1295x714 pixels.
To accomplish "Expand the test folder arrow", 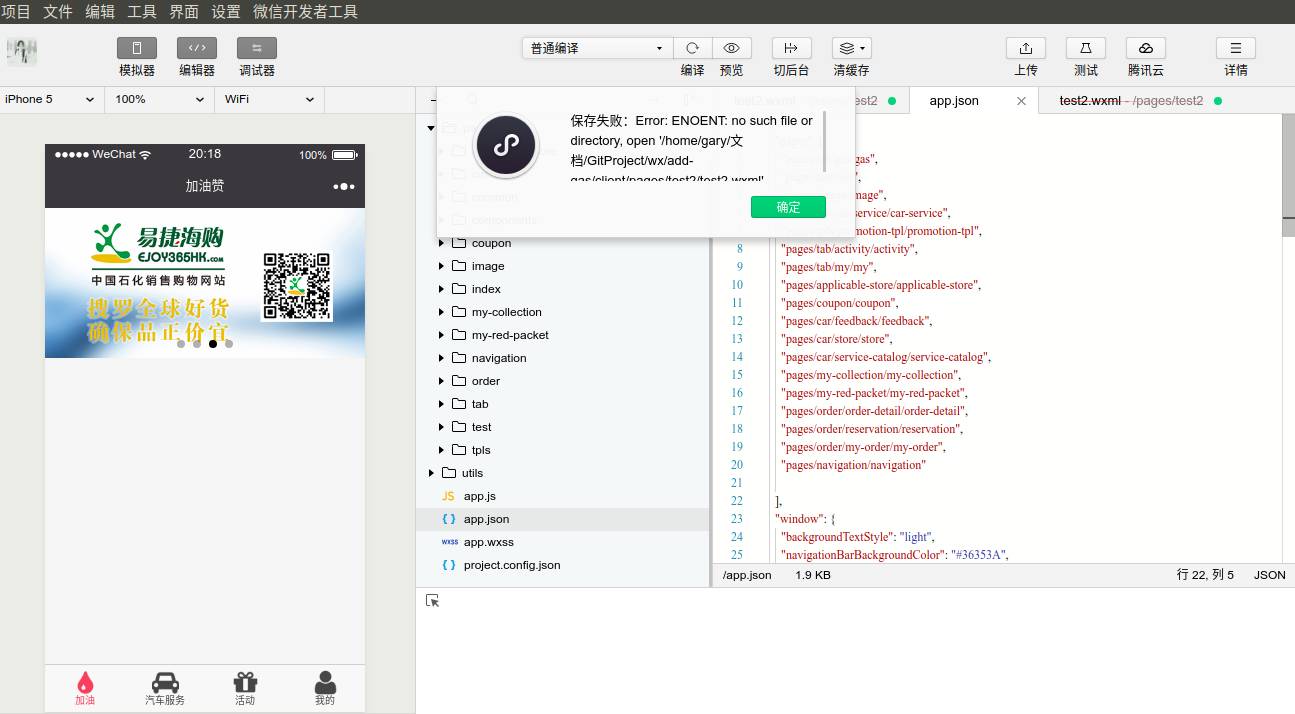I will tap(441, 427).
